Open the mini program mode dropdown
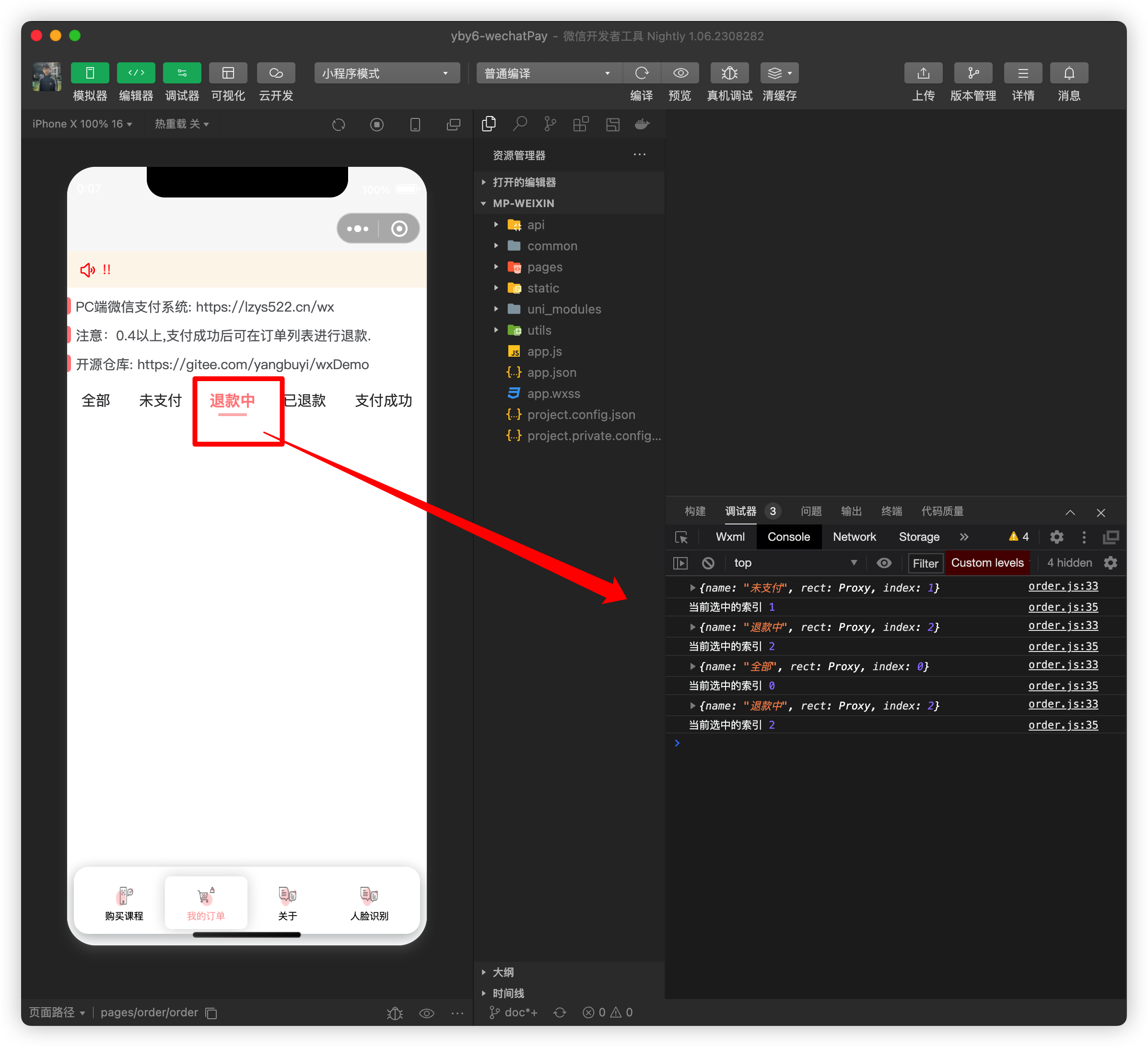1148x1047 pixels. (x=387, y=73)
